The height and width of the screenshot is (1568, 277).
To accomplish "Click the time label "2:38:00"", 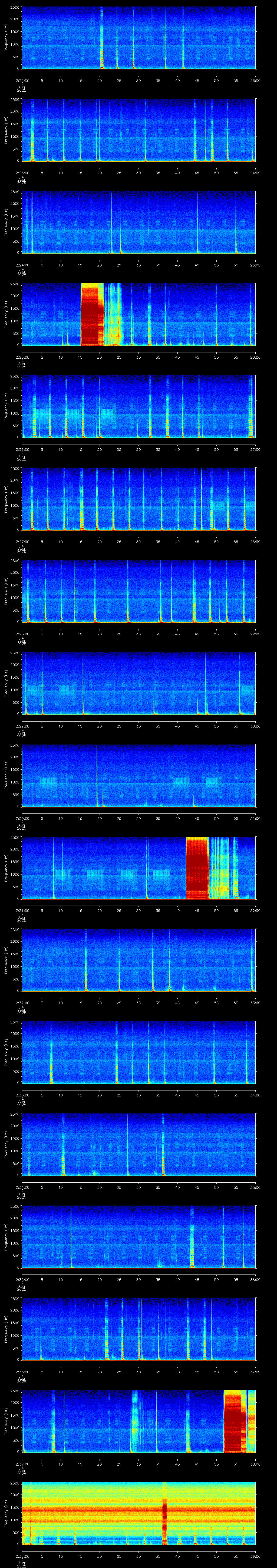I will [22, 1556].
